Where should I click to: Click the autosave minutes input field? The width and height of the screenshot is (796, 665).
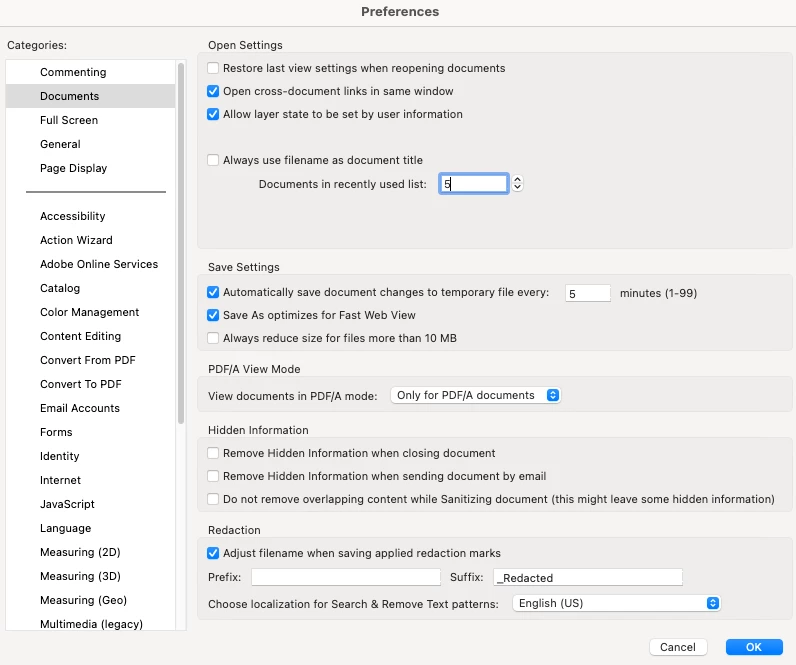pos(588,293)
